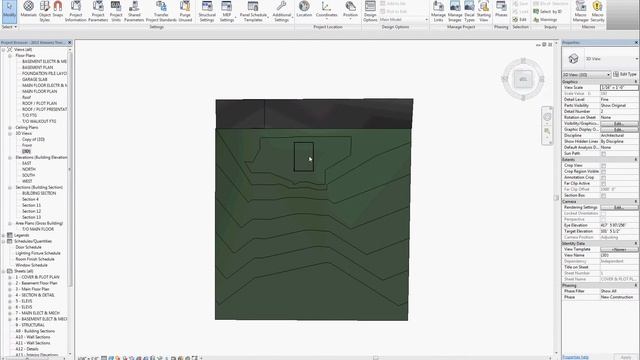The width and height of the screenshot is (640, 360).
Task: Open Decal Types
Action: (x=469, y=11)
